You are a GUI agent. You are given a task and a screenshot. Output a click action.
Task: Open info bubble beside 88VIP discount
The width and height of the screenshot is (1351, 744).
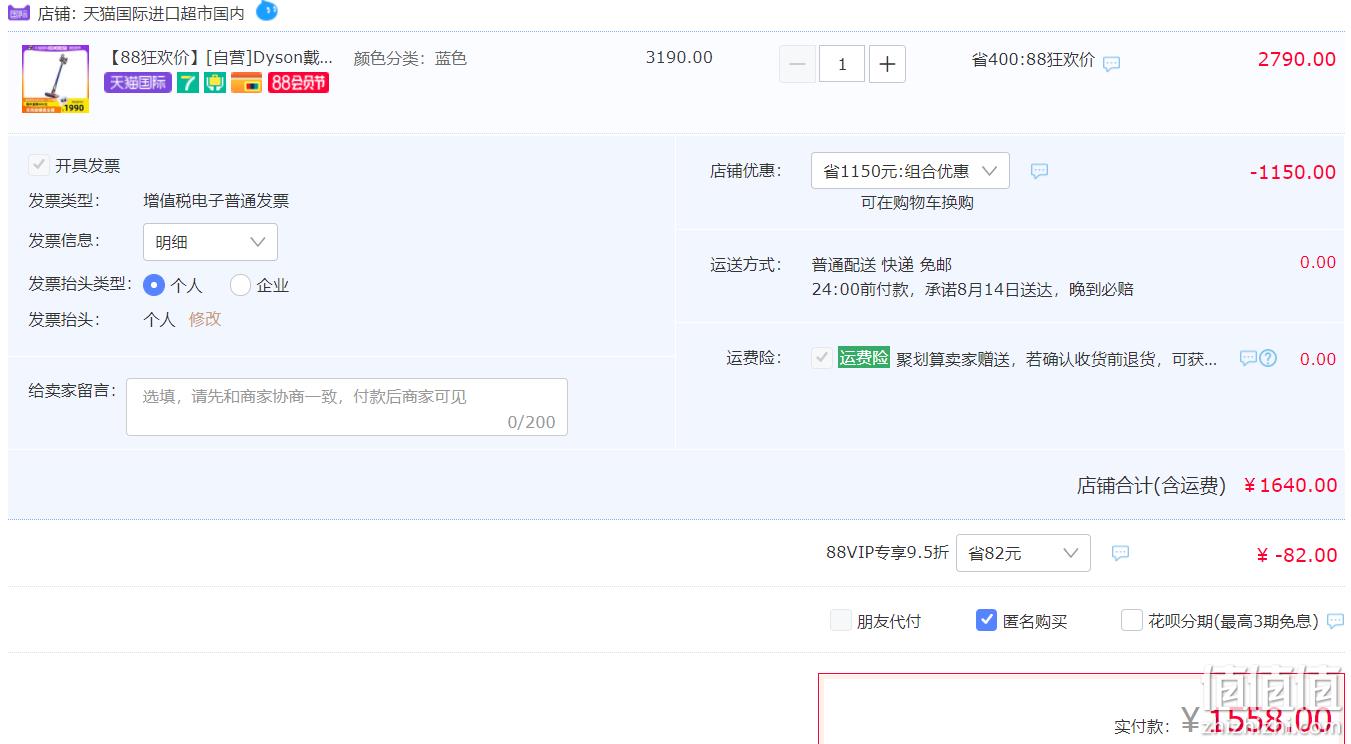1121,553
